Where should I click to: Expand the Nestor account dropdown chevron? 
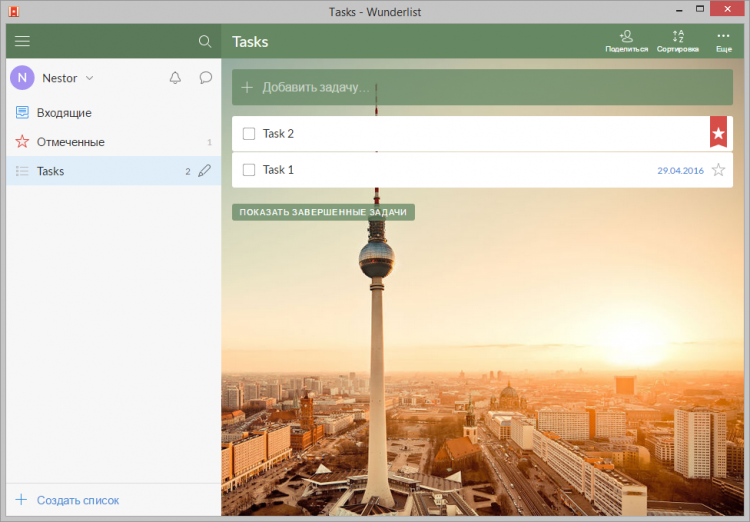(x=89, y=78)
